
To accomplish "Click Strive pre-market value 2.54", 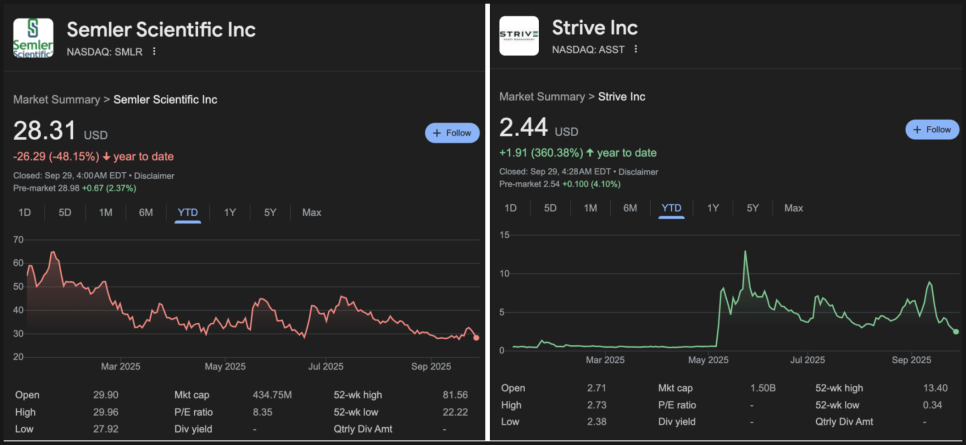I will point(553,184).
